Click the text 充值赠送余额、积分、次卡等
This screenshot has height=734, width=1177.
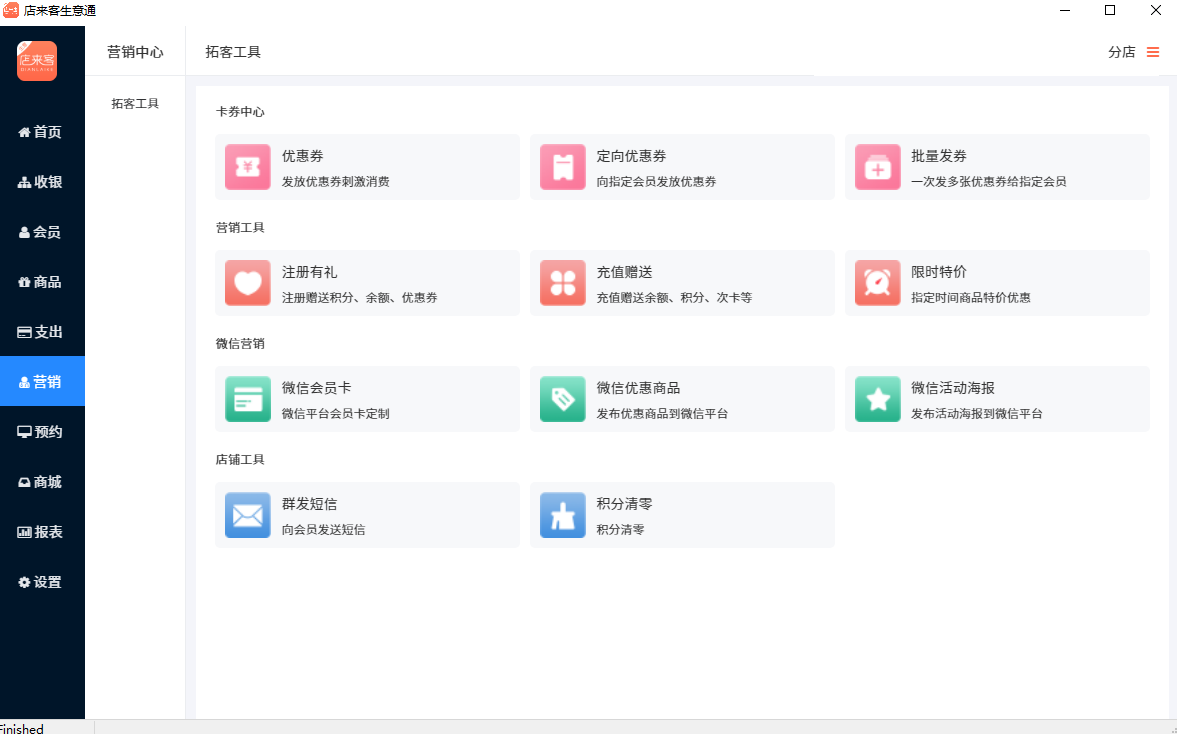pos(674,298)
